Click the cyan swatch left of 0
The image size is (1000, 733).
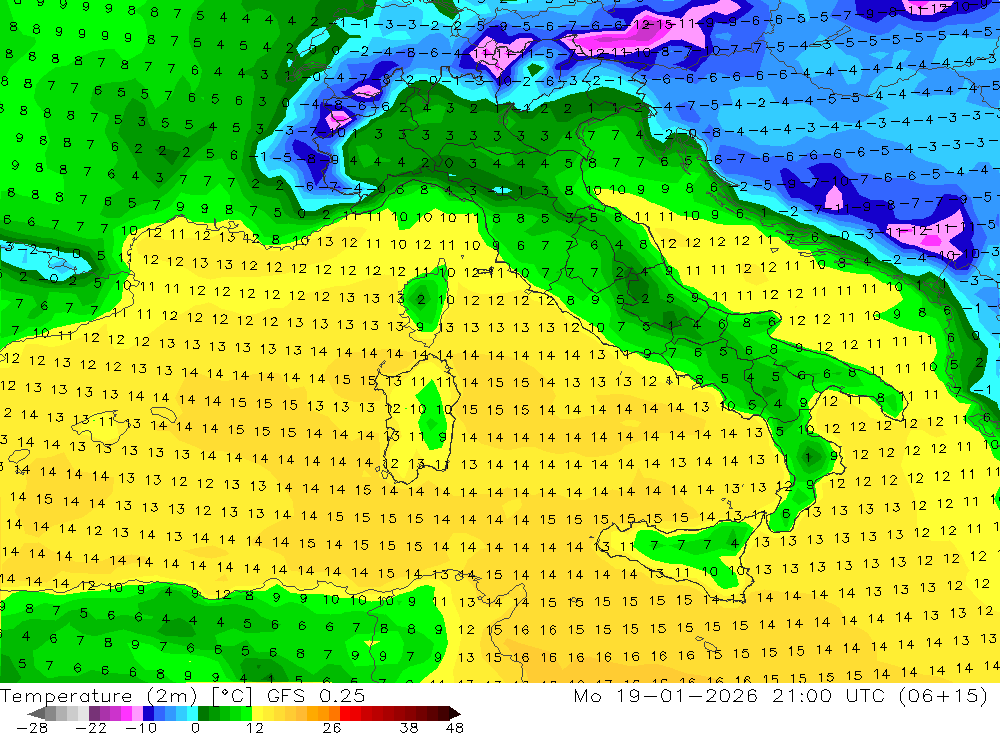coord(192,713)
